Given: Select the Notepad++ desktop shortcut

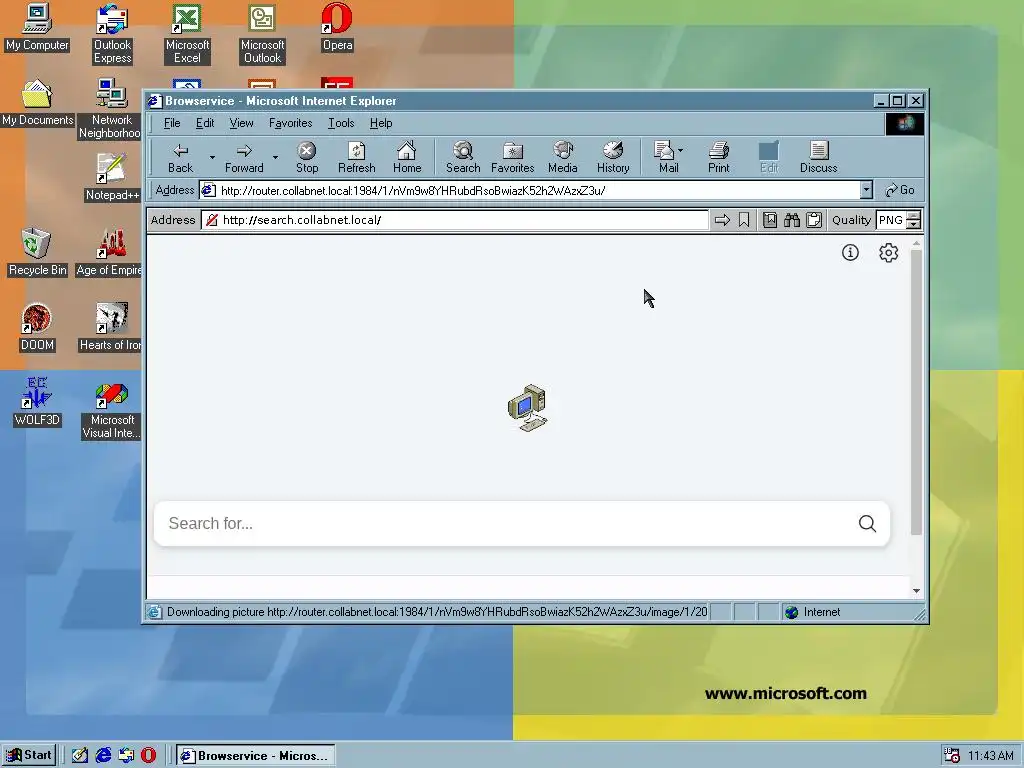Looking at the screenshot, I should point(112,177).
